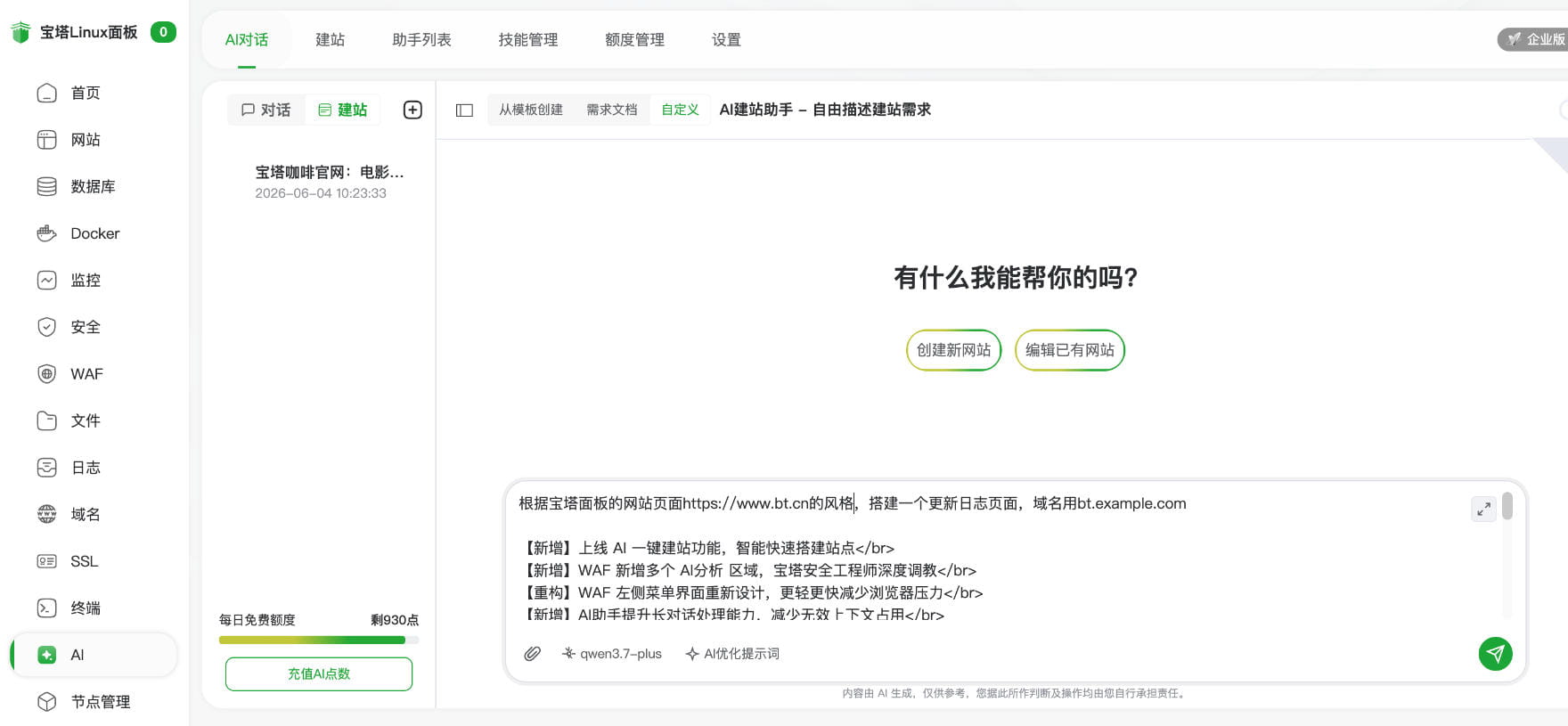The image size is (1568, 726).
Task: Open SSL certificate icon in sidebar
Action: tap(47, 561)
